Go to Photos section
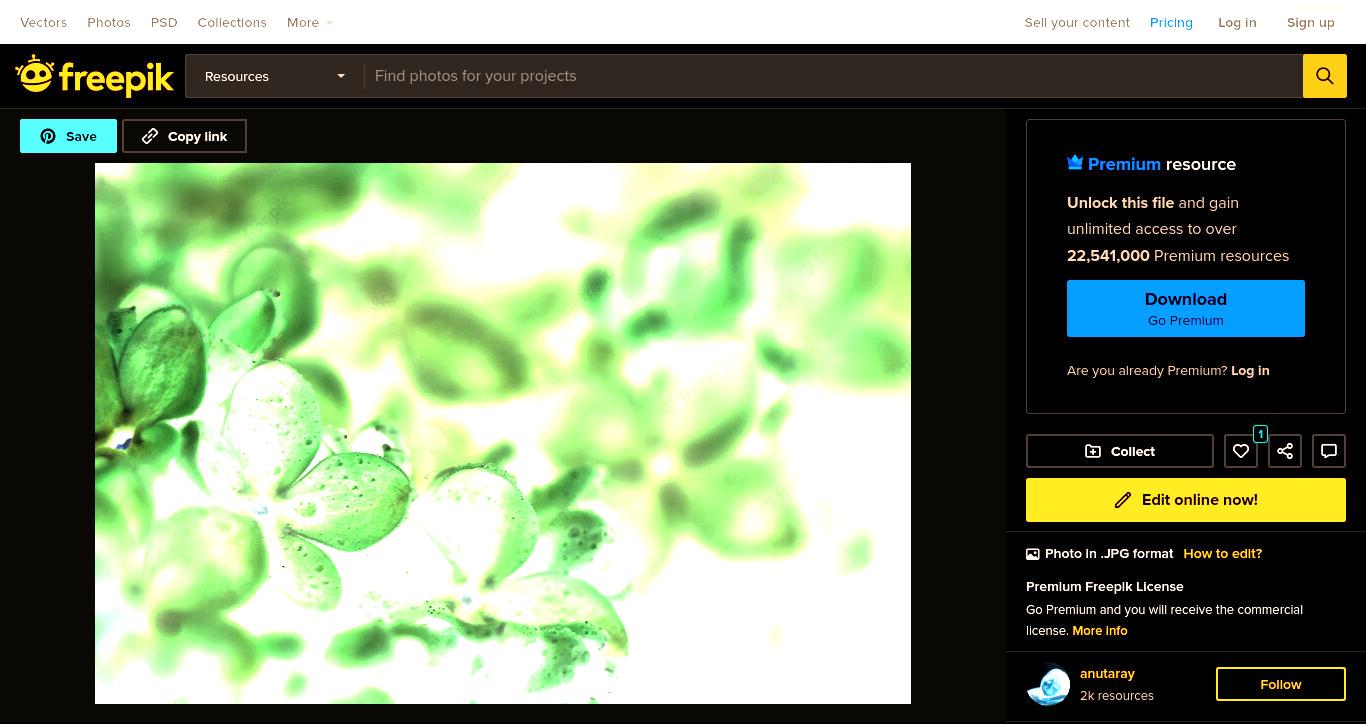The width and height of the screenshot is (1366, 724). 109,22
